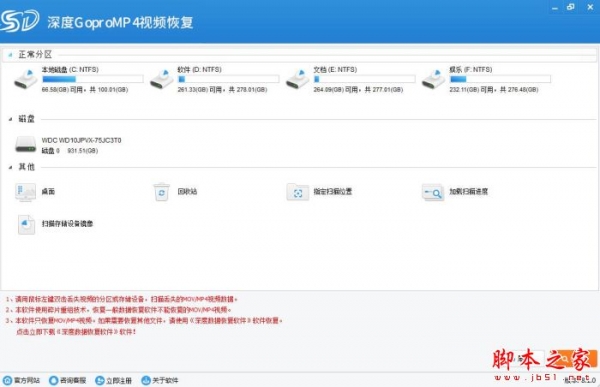Click the customer service (咨询客服) icon
Viewport: 600px width, 387px height.
[x=54, y=380]
